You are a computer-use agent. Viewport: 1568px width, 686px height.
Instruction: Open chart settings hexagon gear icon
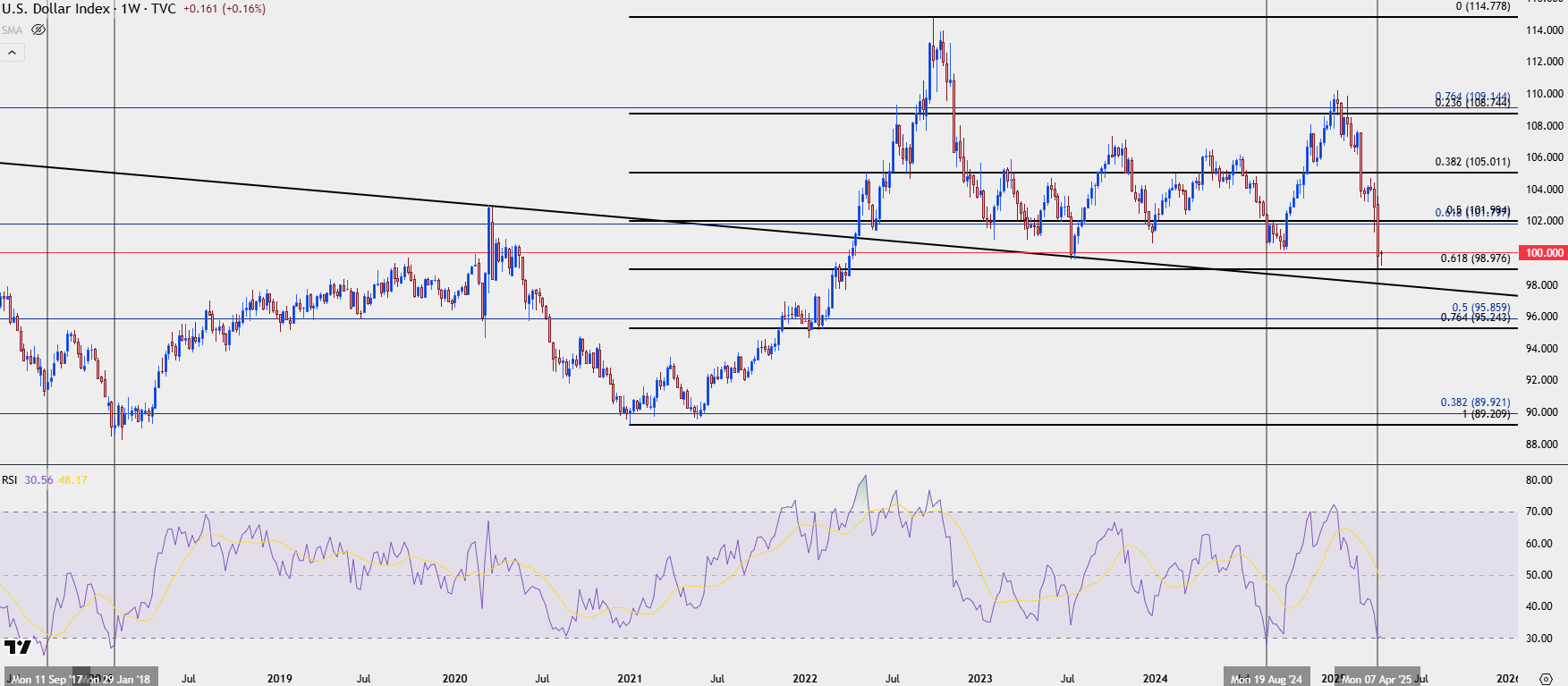1546,679
